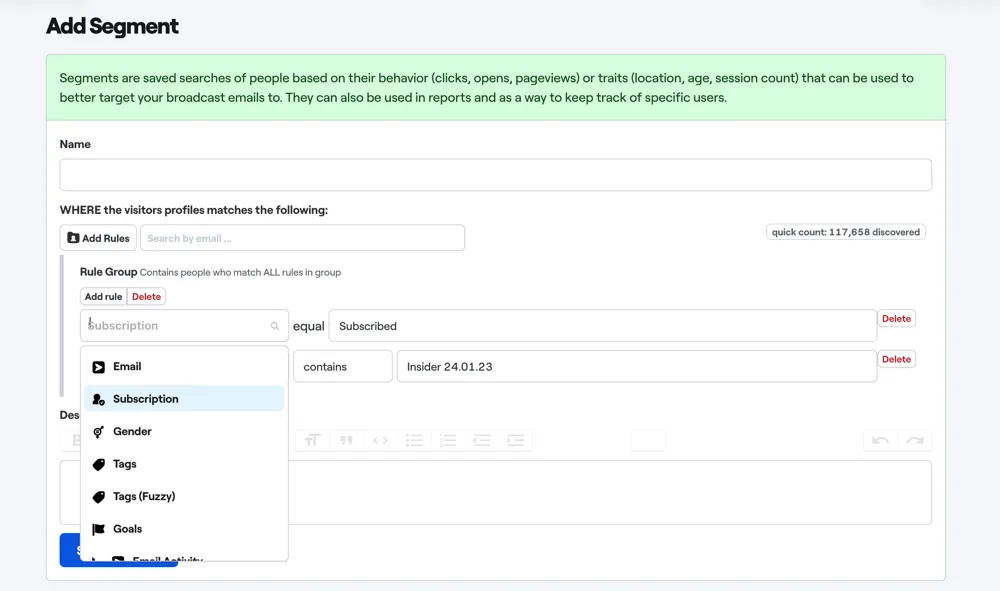1000x591 pixels.
Task: Insert a blockquote in the editor
Action: point(346,441)
